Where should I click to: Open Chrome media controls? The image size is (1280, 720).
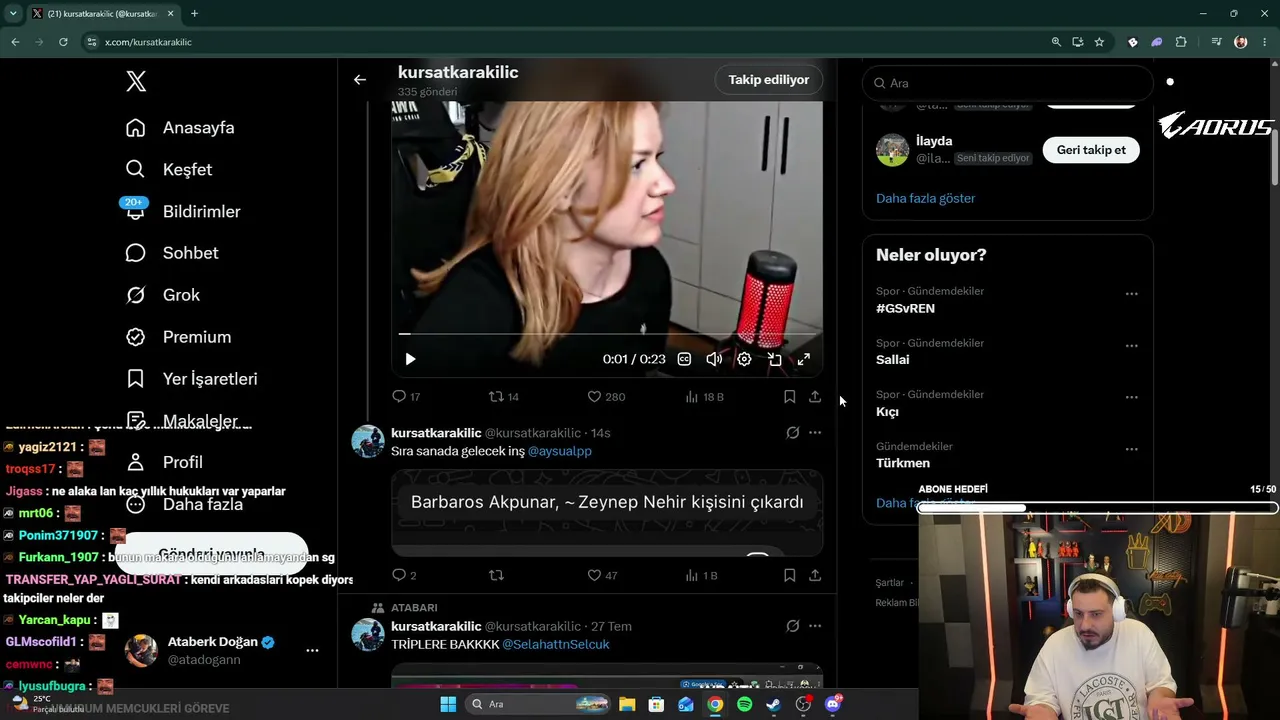tap(1216, 42)
